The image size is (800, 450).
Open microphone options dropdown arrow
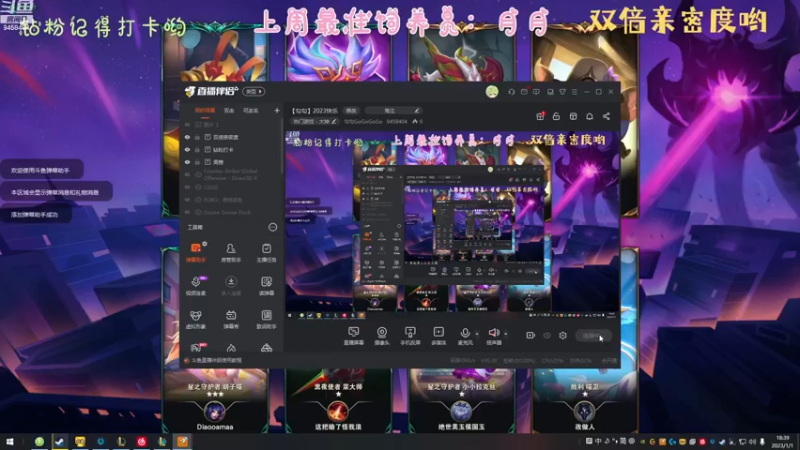tap(477, 334)
